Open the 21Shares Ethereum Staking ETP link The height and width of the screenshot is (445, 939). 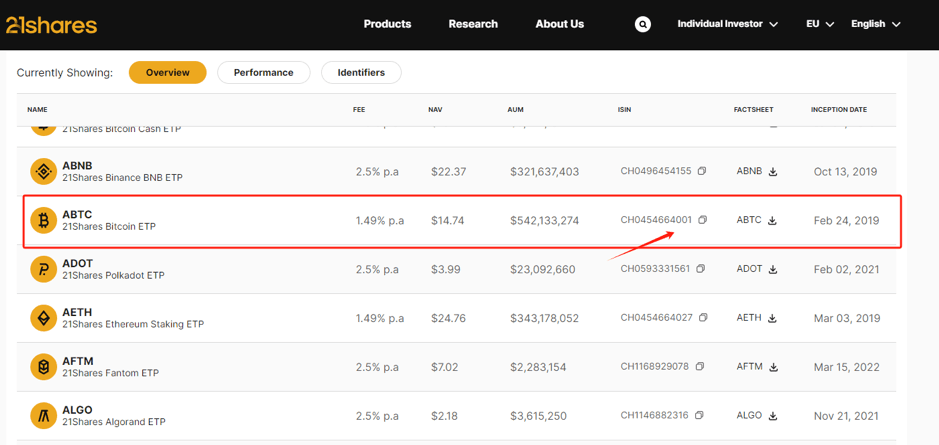(132, 324)
